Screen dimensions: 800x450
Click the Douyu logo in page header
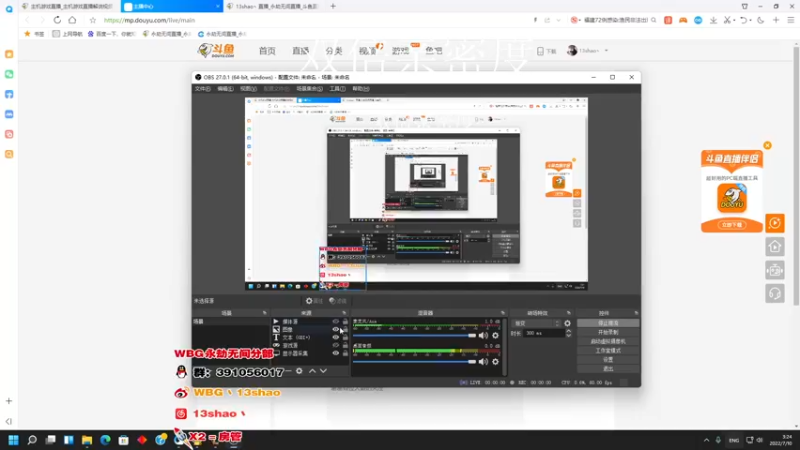(216, 51)
